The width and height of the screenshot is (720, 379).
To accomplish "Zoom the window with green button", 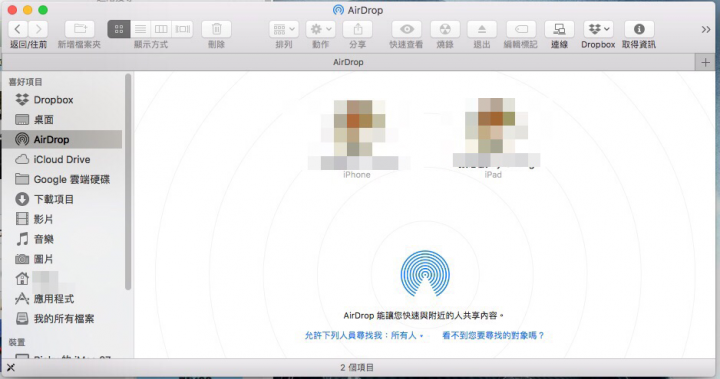I will click(43, 10).
